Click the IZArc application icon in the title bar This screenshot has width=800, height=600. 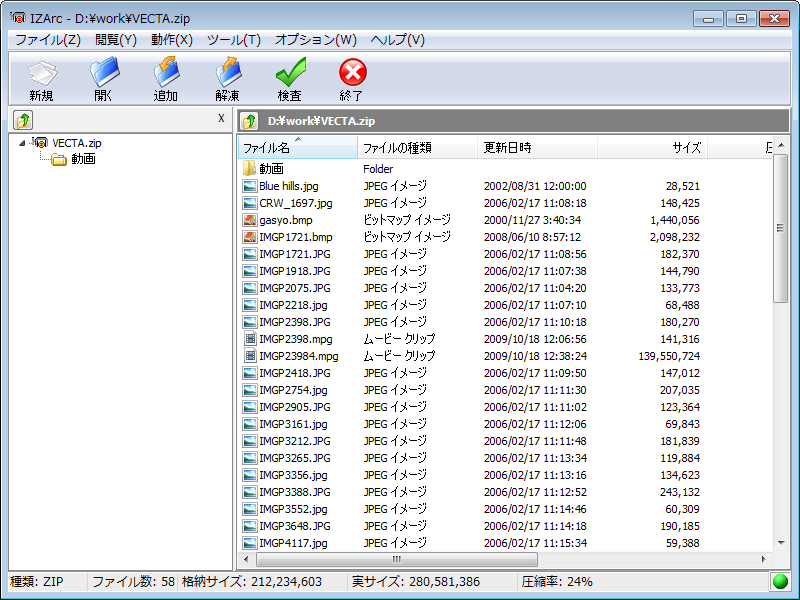(x=17, y=18)
